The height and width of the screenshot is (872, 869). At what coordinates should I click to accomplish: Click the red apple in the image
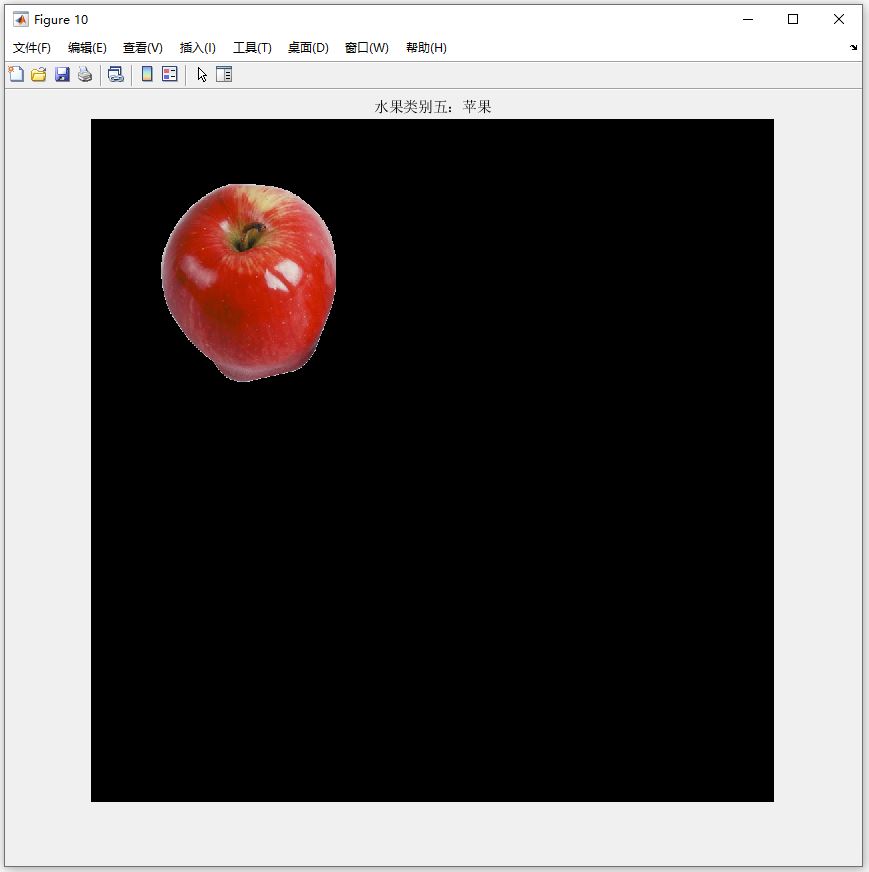(x=249, y=283)
